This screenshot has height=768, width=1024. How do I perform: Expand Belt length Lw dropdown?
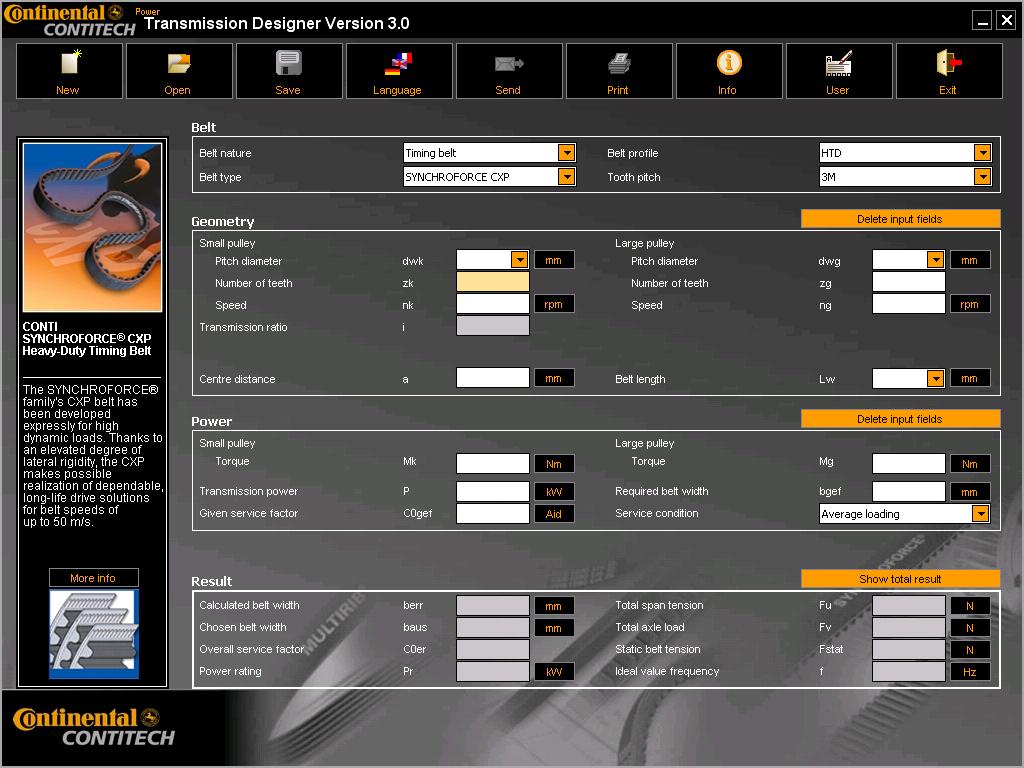coord(935,378)
